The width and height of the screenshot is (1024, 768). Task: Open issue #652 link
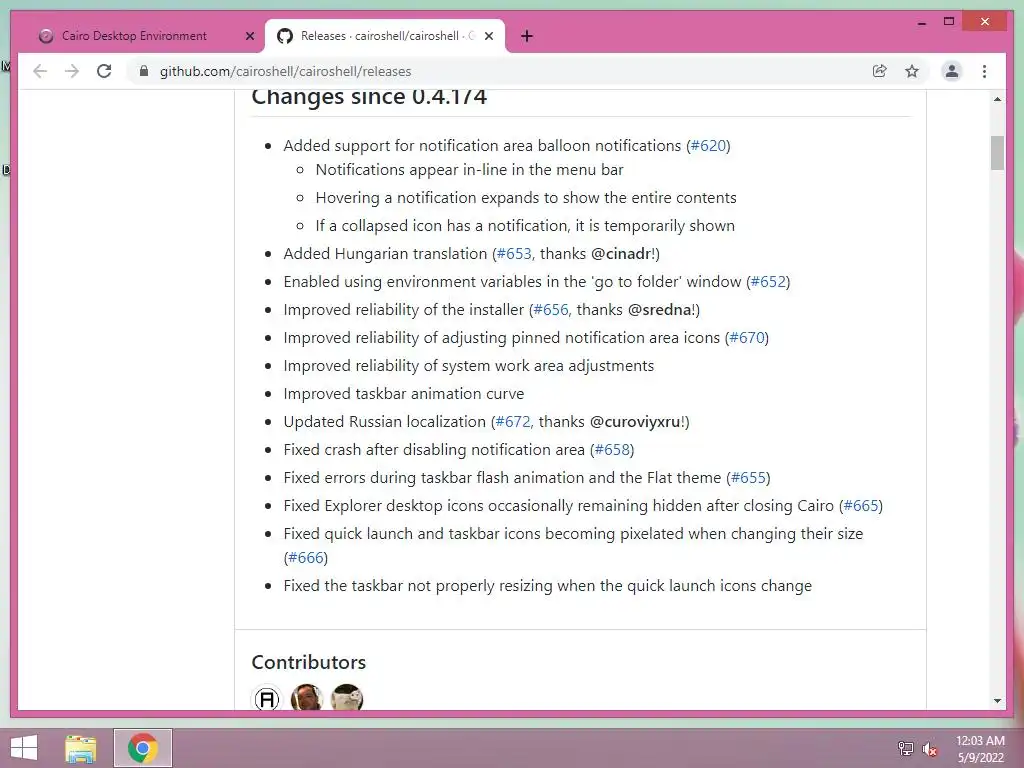[768, 281]
